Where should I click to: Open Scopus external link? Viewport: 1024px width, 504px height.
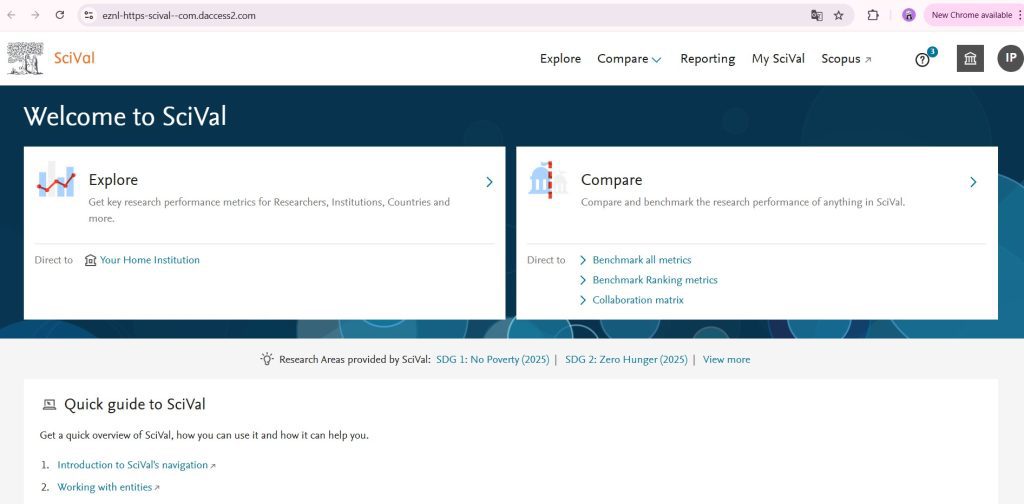[846, 59]
